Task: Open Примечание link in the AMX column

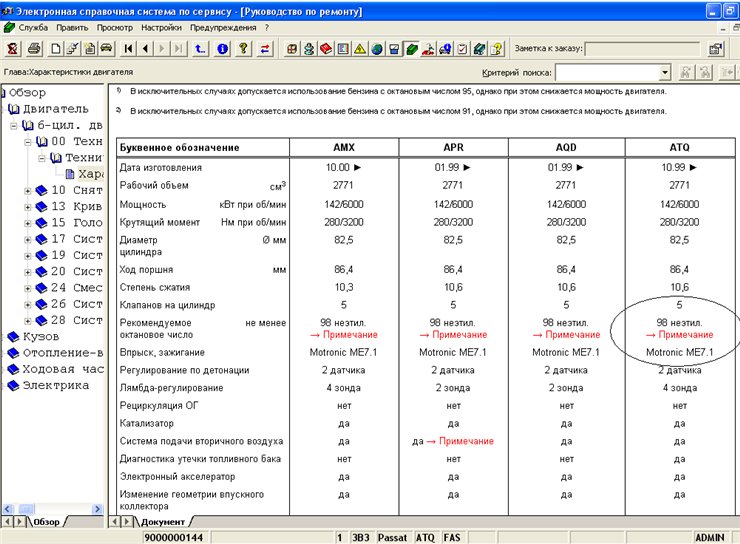Action: point(344,335)
